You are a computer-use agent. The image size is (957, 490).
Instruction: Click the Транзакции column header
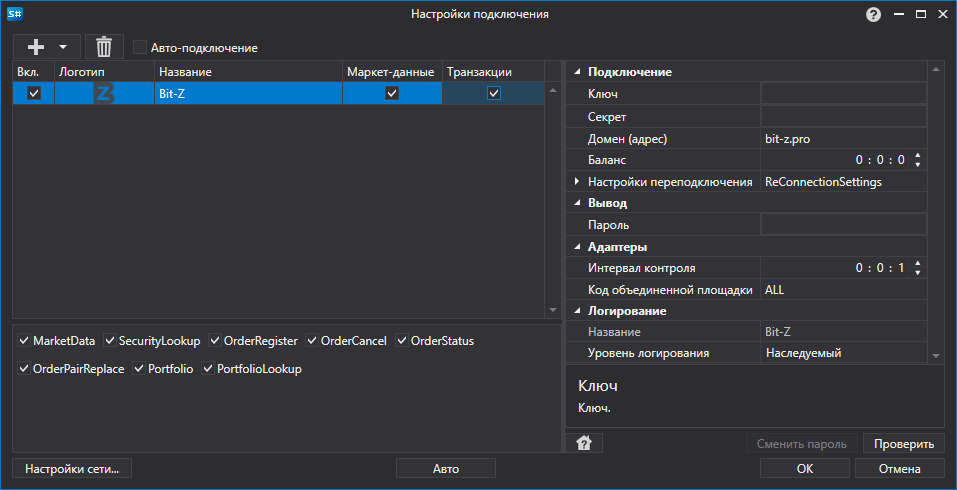tap(494, 72)
